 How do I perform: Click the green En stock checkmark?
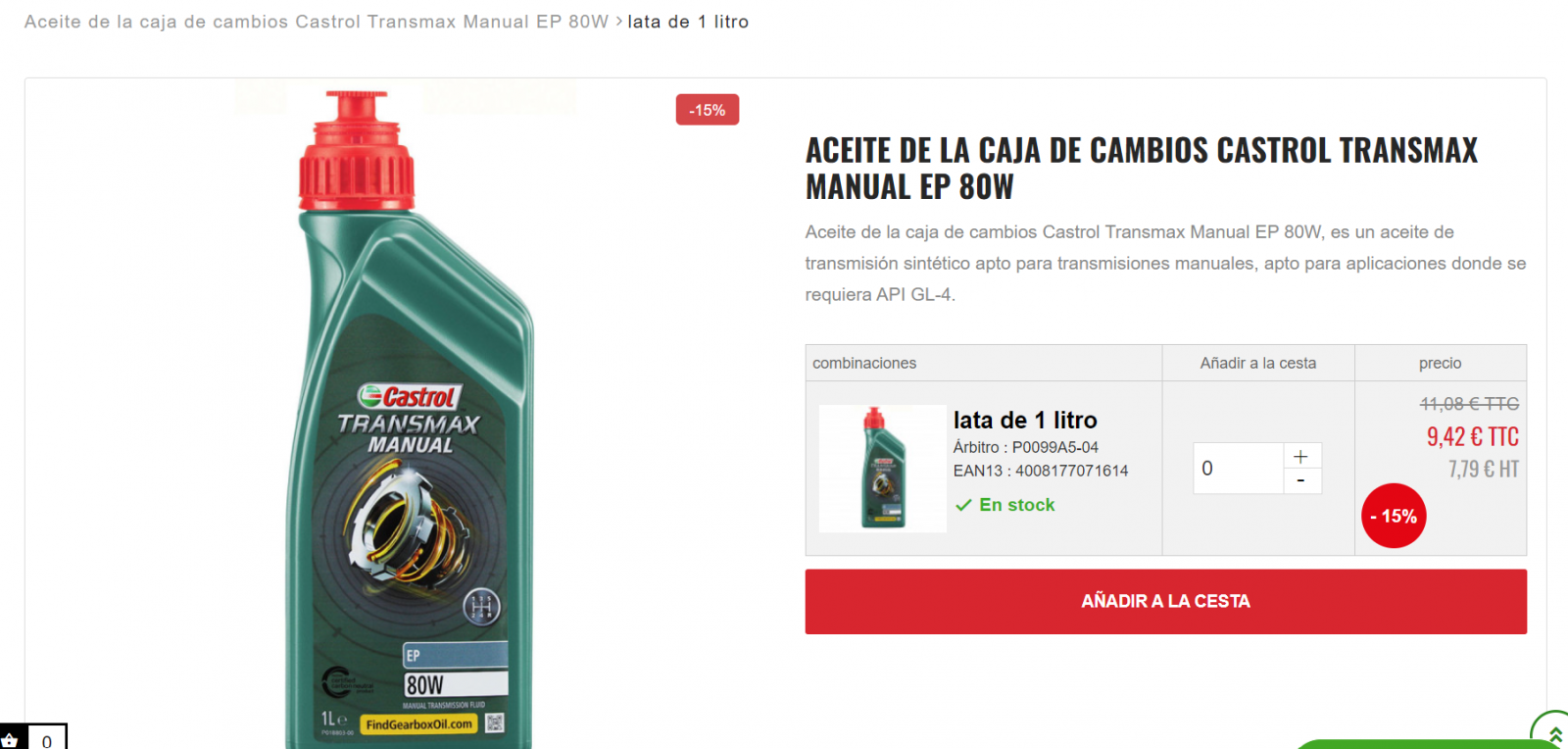click(963, 505)
